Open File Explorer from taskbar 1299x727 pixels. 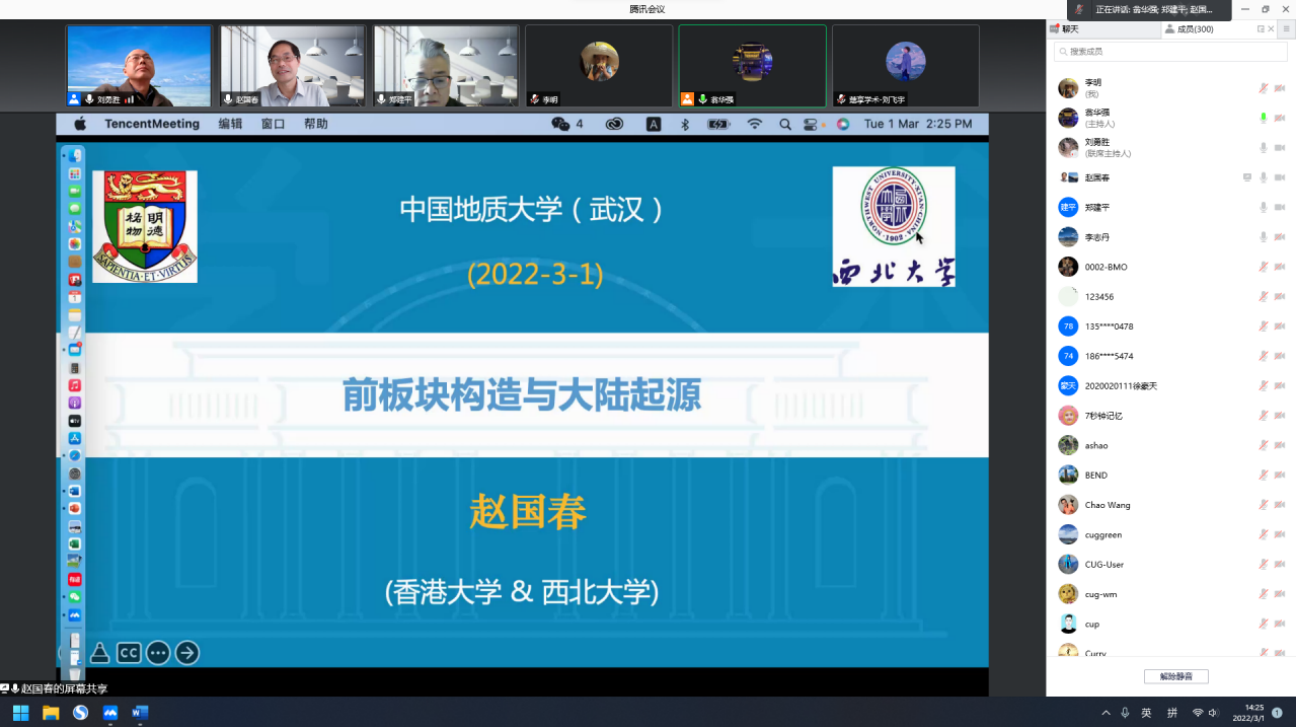[50, 713]
